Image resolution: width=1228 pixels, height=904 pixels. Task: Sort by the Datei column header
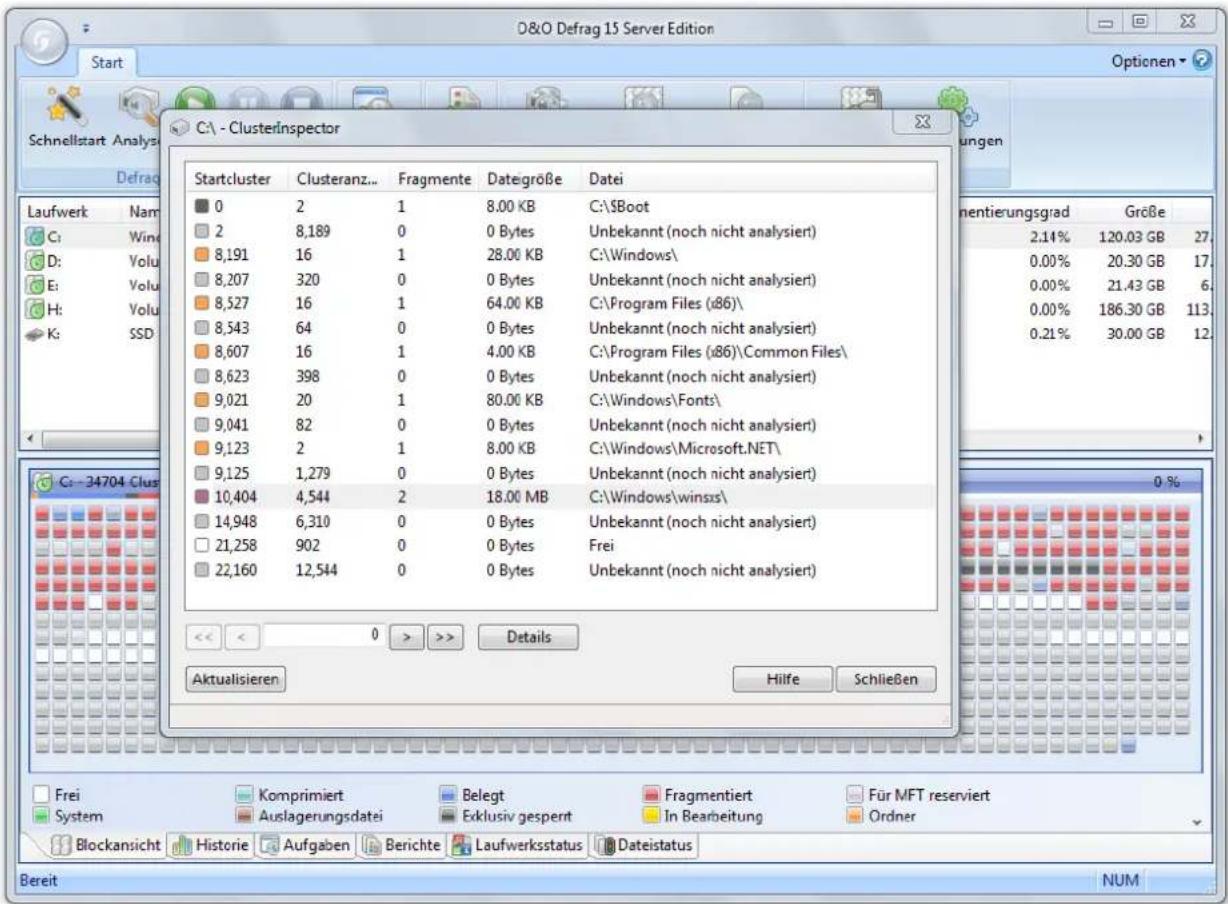758,179
